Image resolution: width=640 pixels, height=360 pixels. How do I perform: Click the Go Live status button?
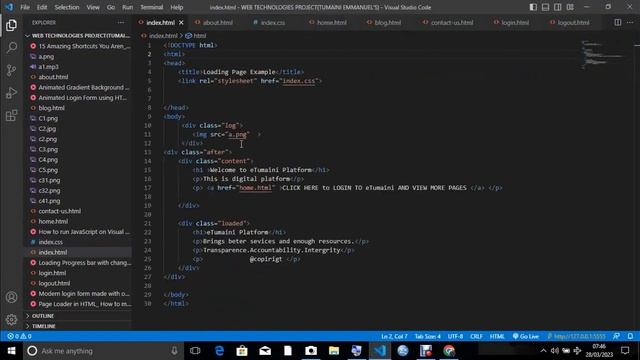526,336
